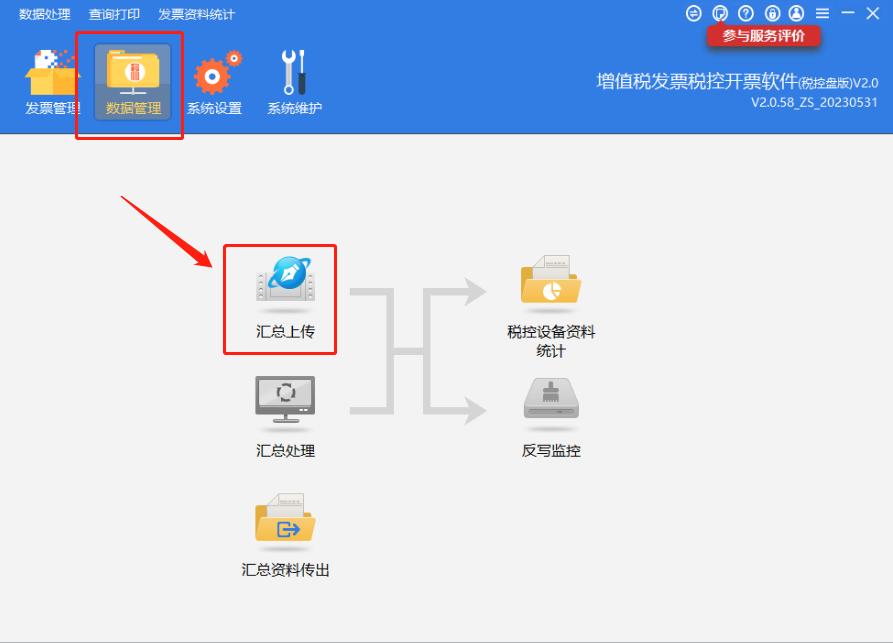Minimize the invoicing software window
Image resolution: width=893 pixels, height=643 pixels.
coord(847,13)
